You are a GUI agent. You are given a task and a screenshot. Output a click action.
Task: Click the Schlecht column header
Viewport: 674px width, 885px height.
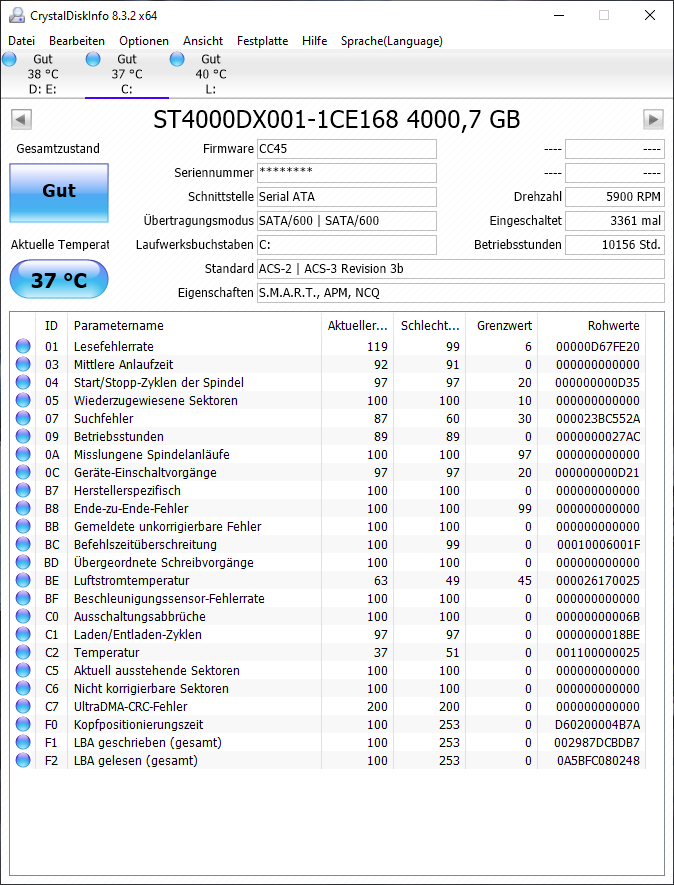430,326
